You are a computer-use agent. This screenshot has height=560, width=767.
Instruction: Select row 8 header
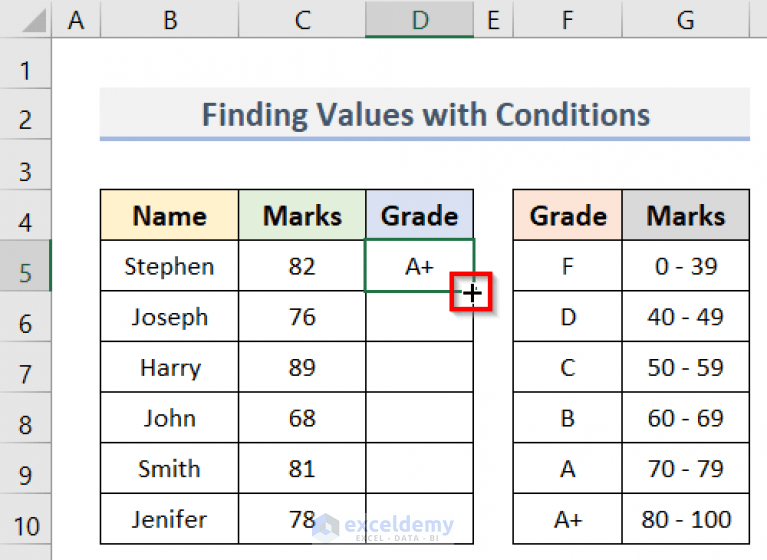click(x=25, y=418)
